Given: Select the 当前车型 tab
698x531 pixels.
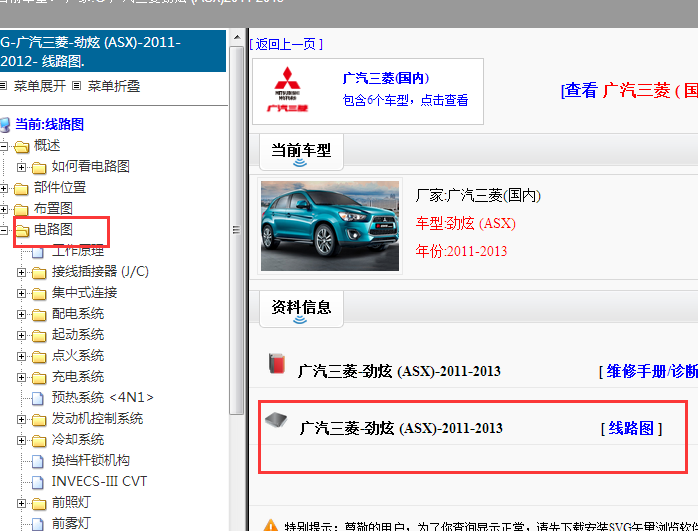Looking at the screenshot, I should tap(301, 152).
